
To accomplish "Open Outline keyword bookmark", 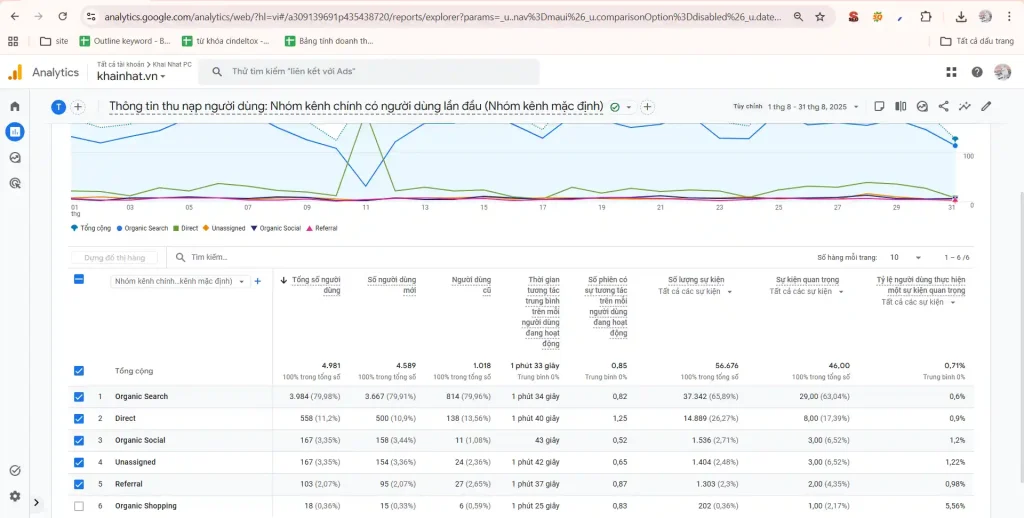I will pos(125,41).
